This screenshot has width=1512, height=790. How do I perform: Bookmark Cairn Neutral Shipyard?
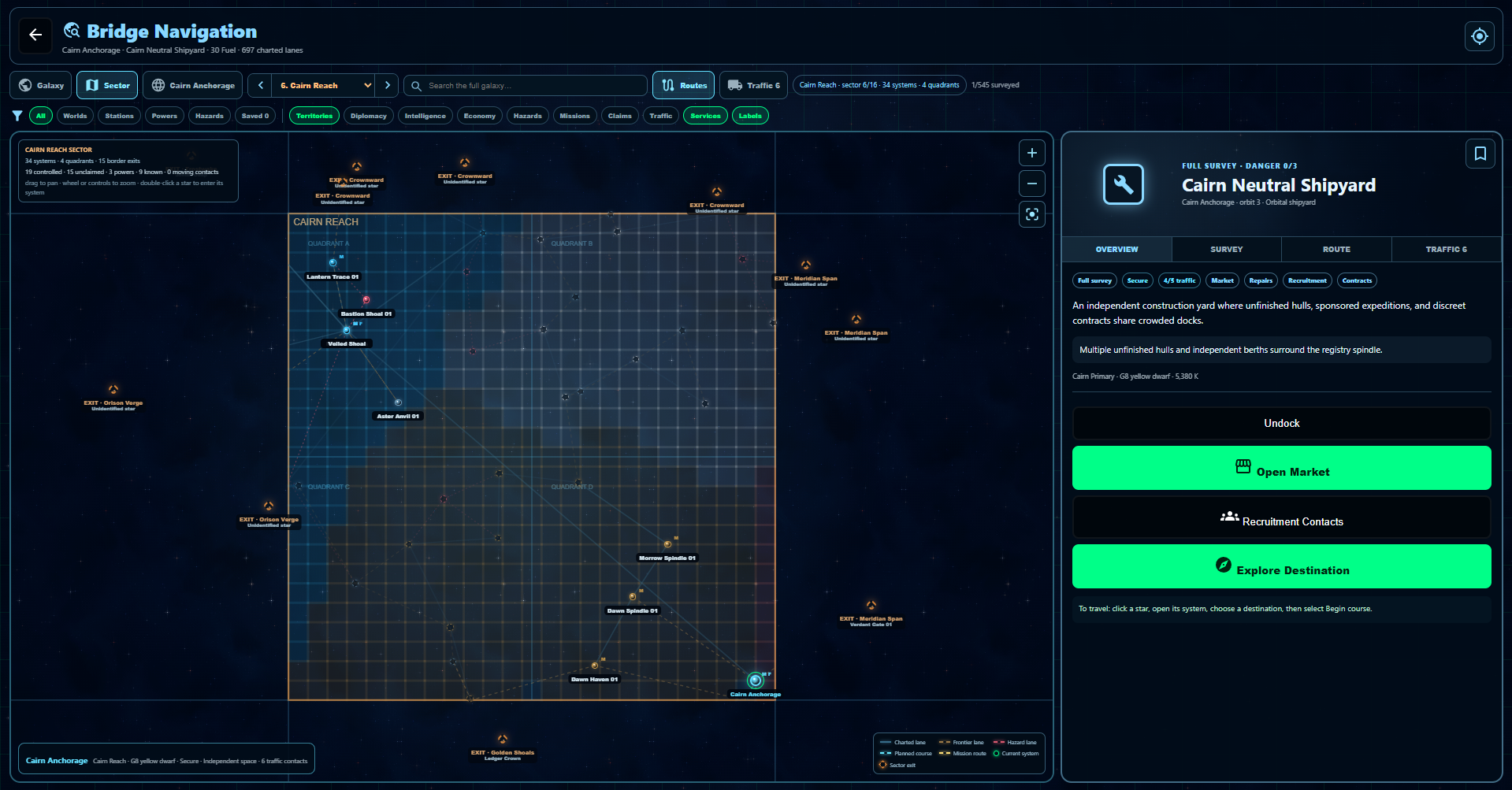(x=1480, y=154)
